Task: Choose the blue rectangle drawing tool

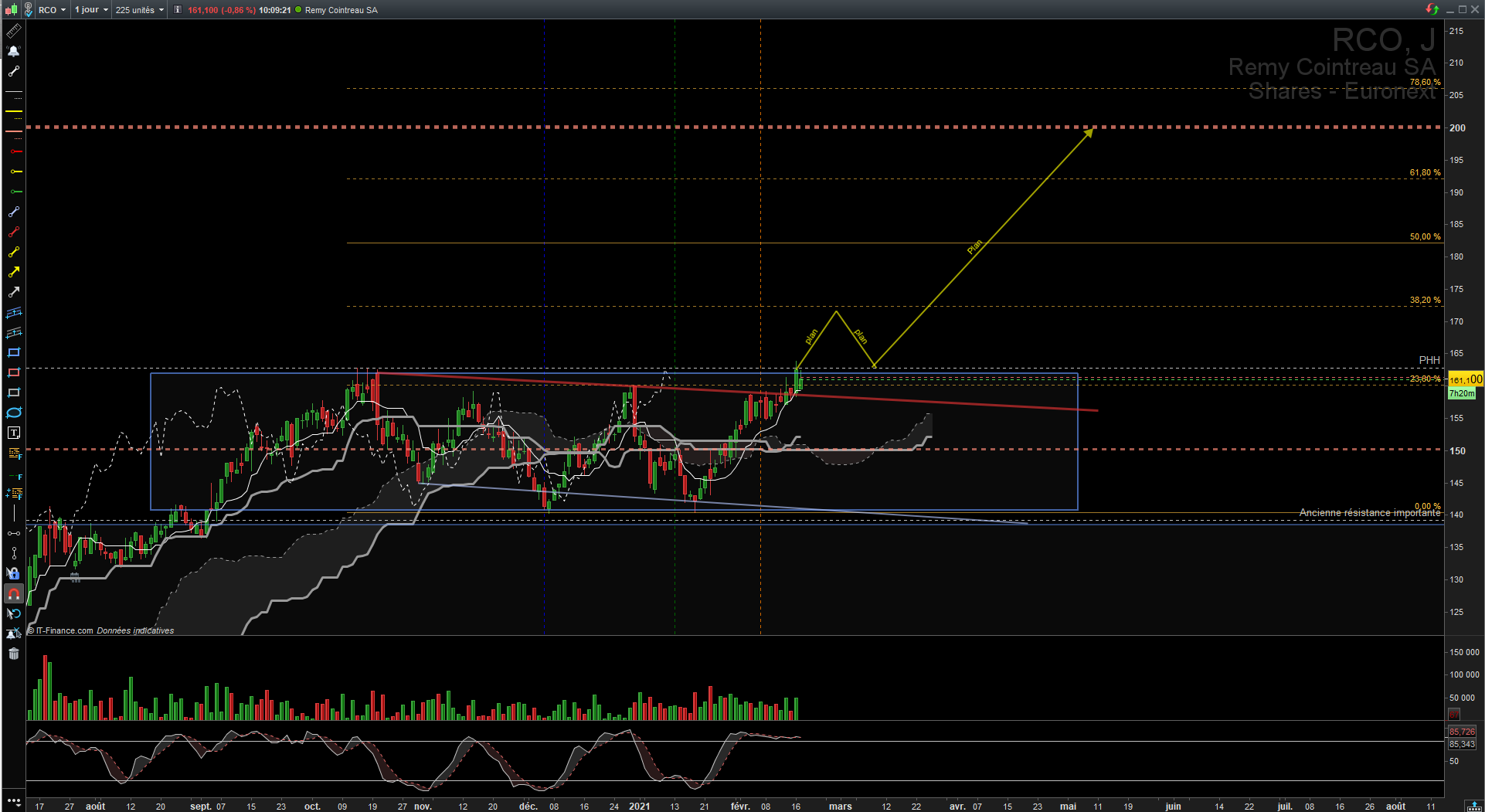Action: click(13, 352)
